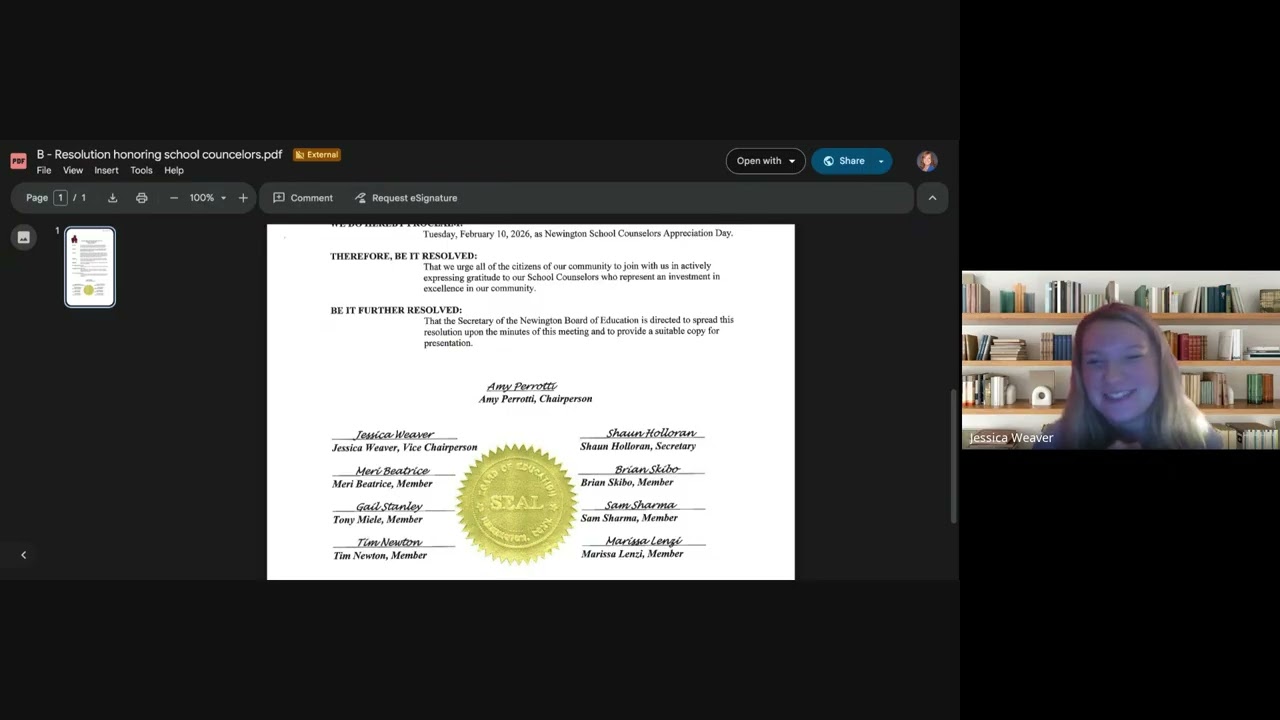Screen dimensions: 1280x720
Task: Open the Tools menu
Action: tap(141, 170)
